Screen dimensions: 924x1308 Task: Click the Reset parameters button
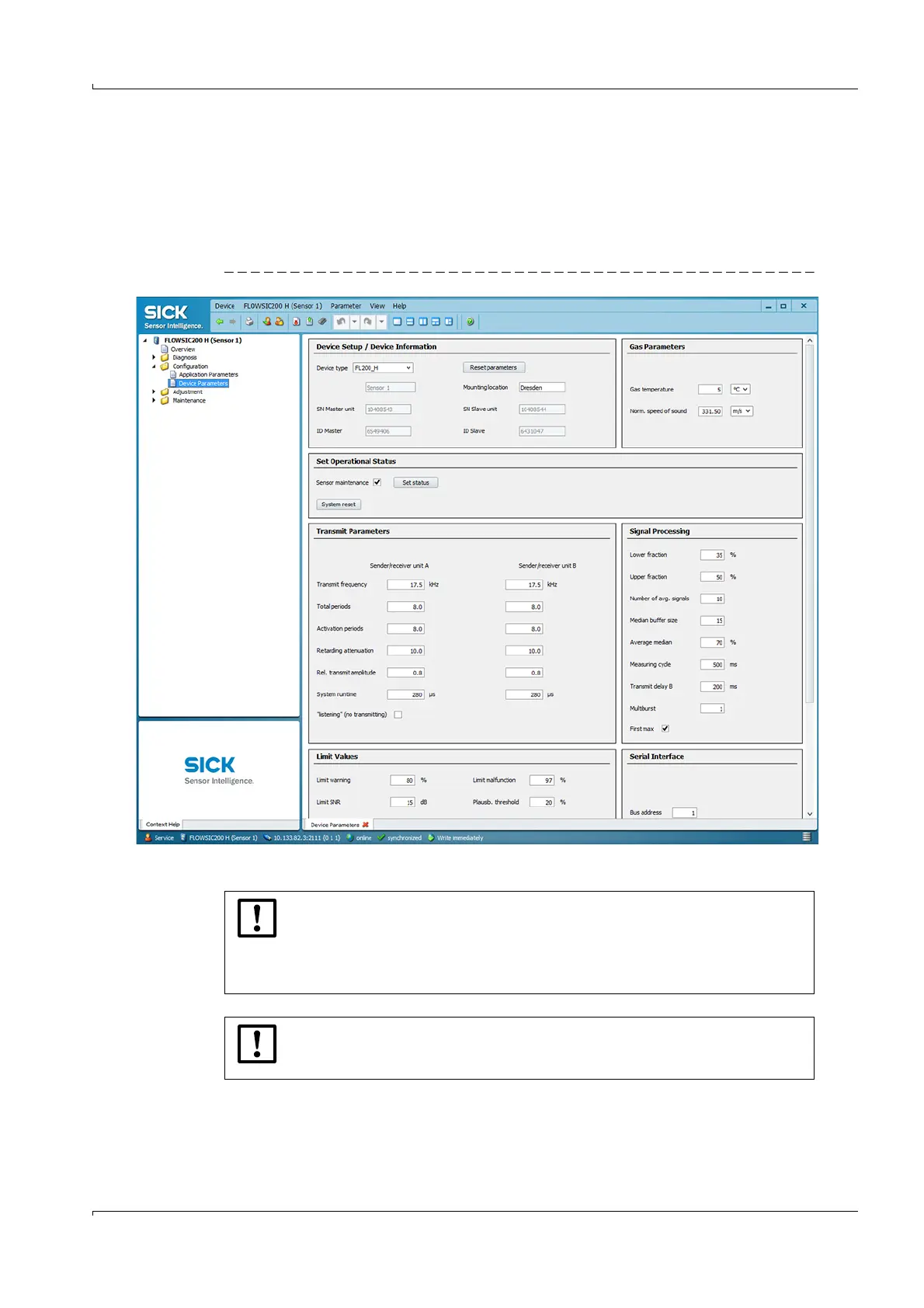pyautogui.click(x=493, y=367)
